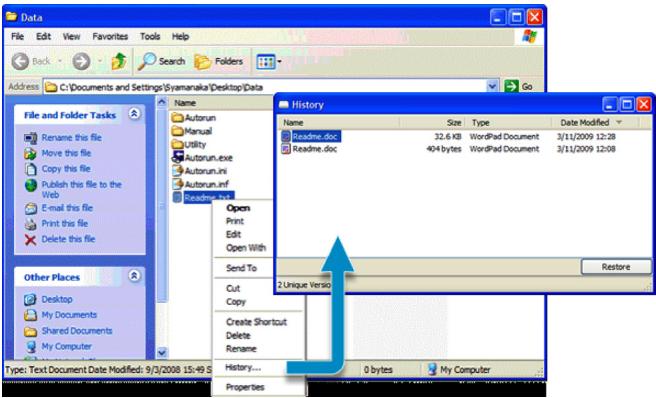
Task: Select the Readme.txt file in Data window
Action: [203, 197]
